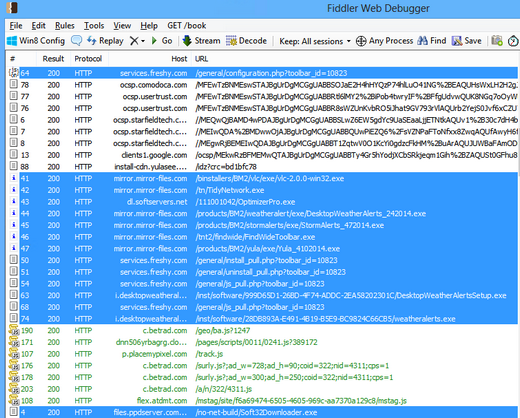Toggle Stream mode

pyautogui.click(x=202, y=41)
